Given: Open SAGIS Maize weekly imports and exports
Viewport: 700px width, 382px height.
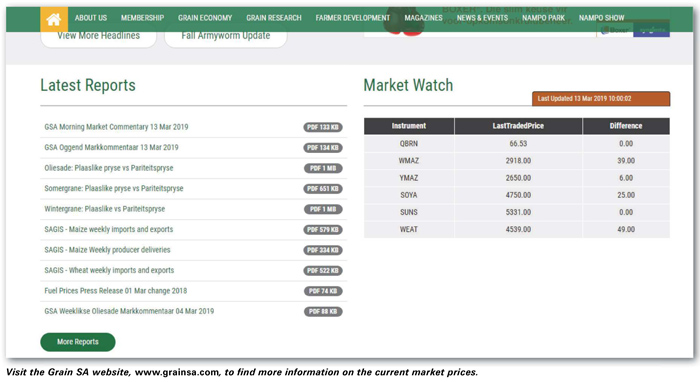Looking at the screenshot, I should coord(108,230).
